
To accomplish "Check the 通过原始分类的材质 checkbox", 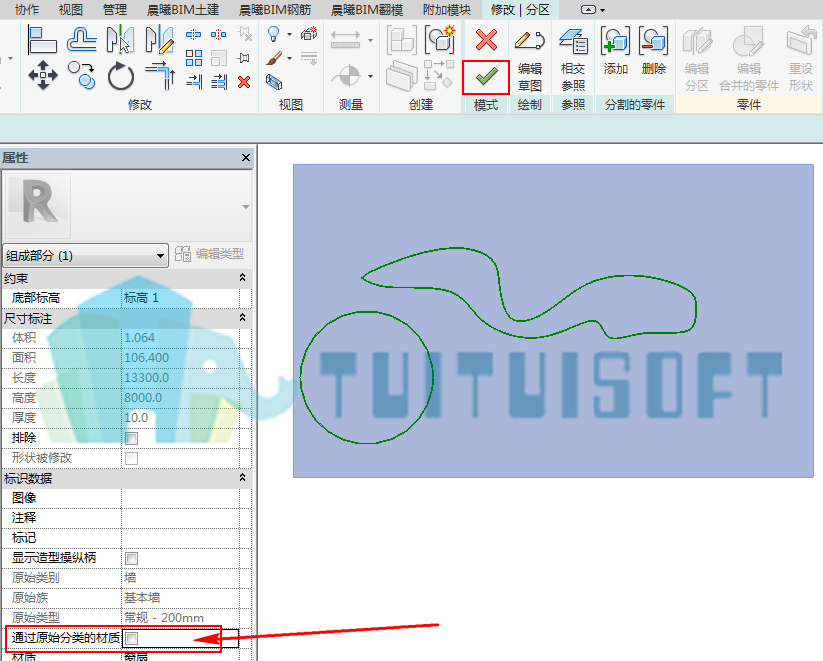I will (131, 638).
